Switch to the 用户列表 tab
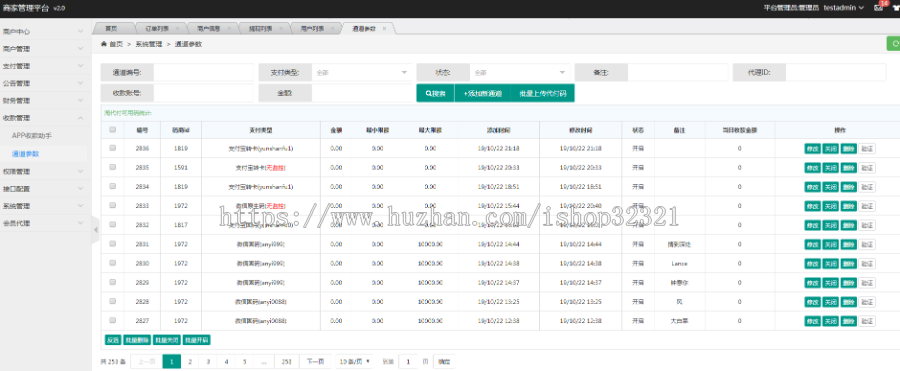The width and height of the screenshot is (900, 371). pos(312,28)
